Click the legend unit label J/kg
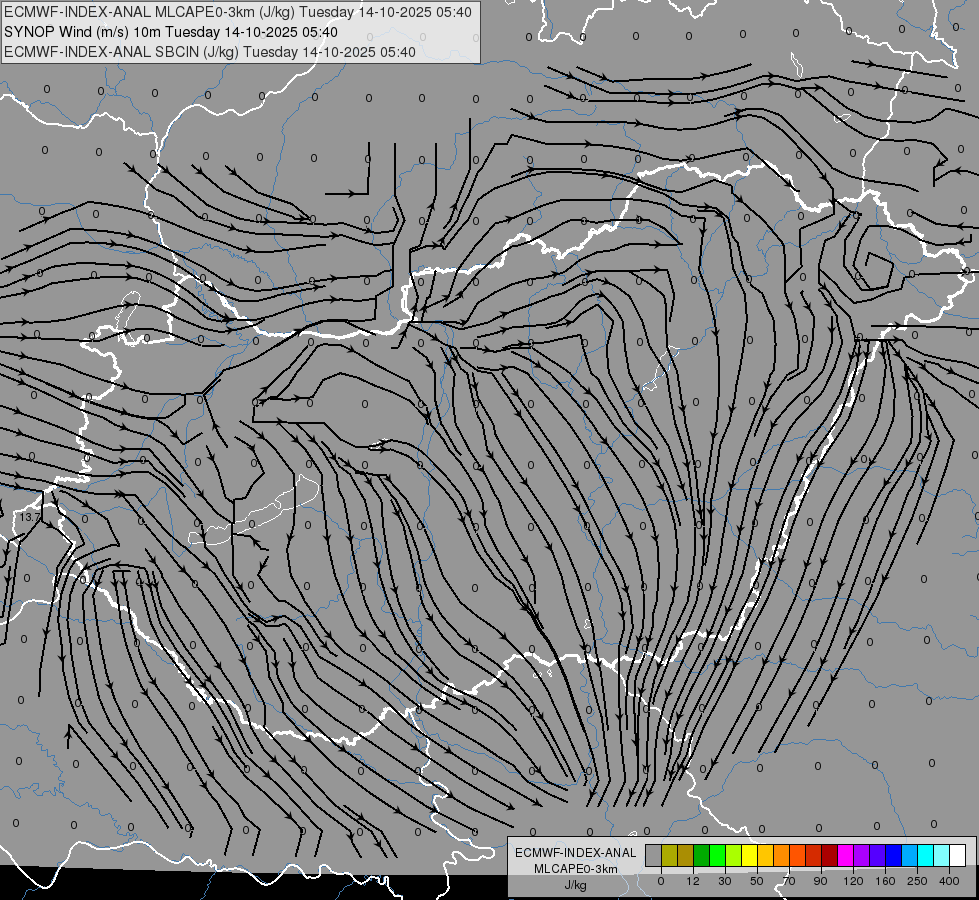 coord(576,885)
